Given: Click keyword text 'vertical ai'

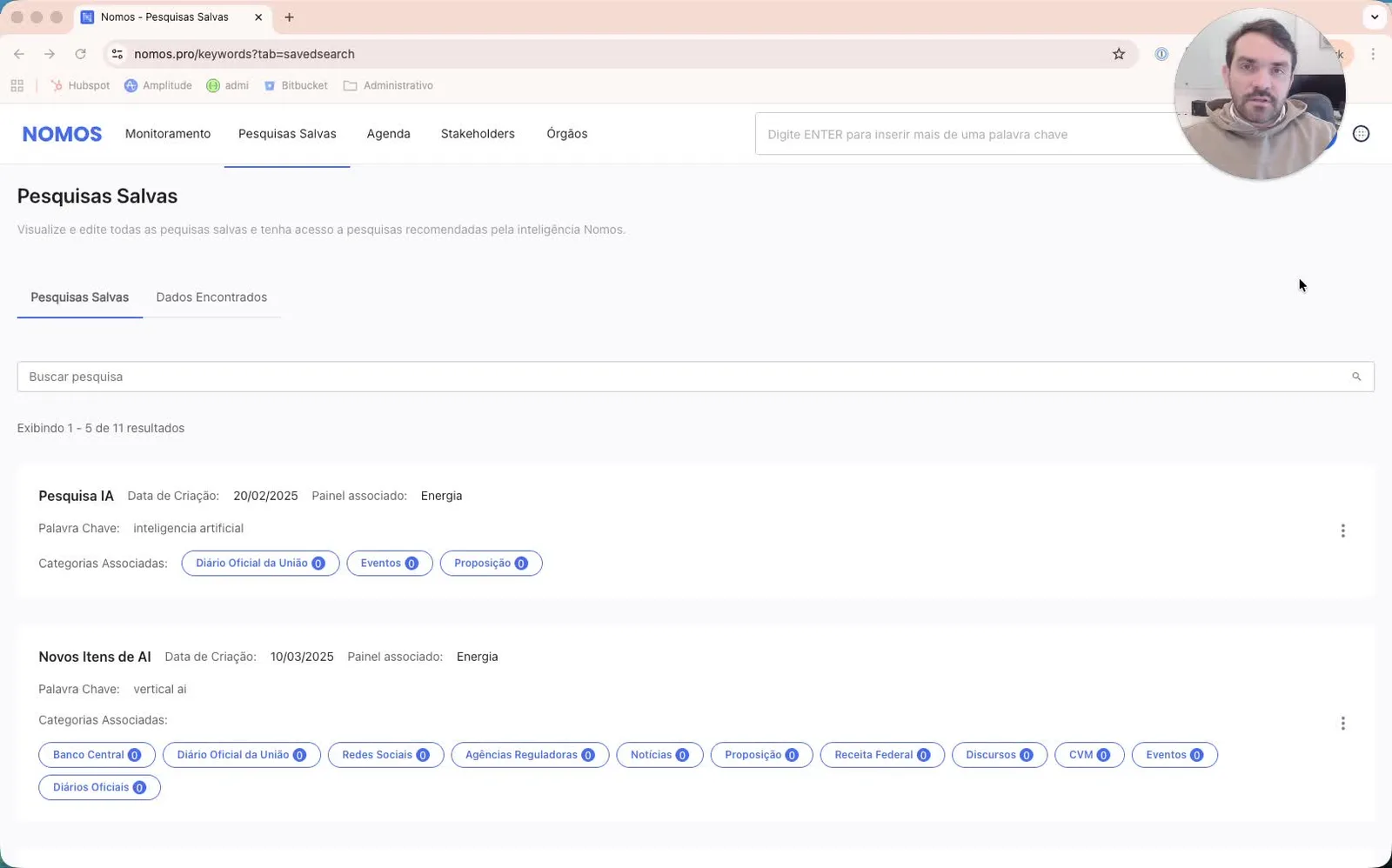Looking at the screenshot, I should (x=160, y=689).
